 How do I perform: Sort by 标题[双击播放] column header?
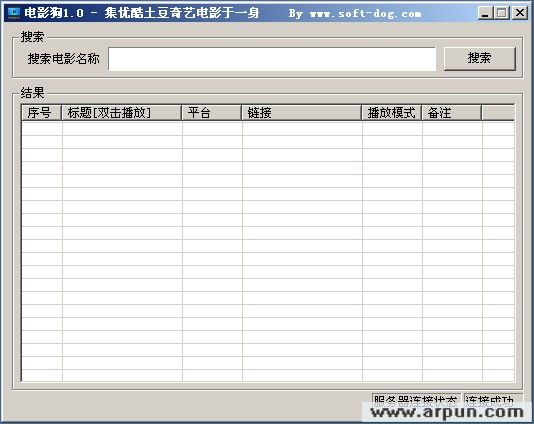(121, 112)
